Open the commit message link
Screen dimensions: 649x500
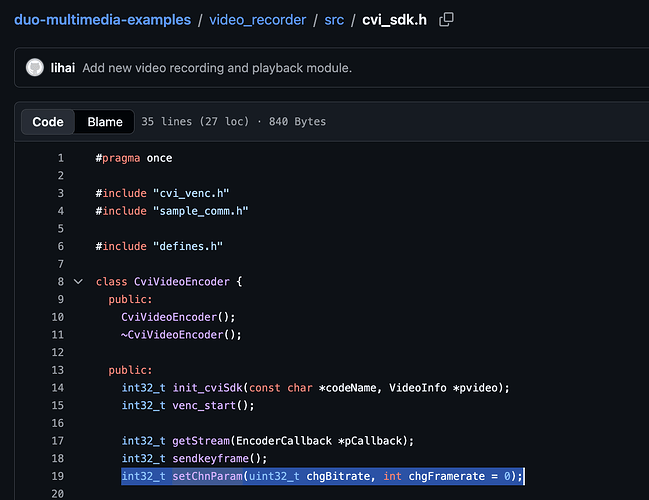217,67
